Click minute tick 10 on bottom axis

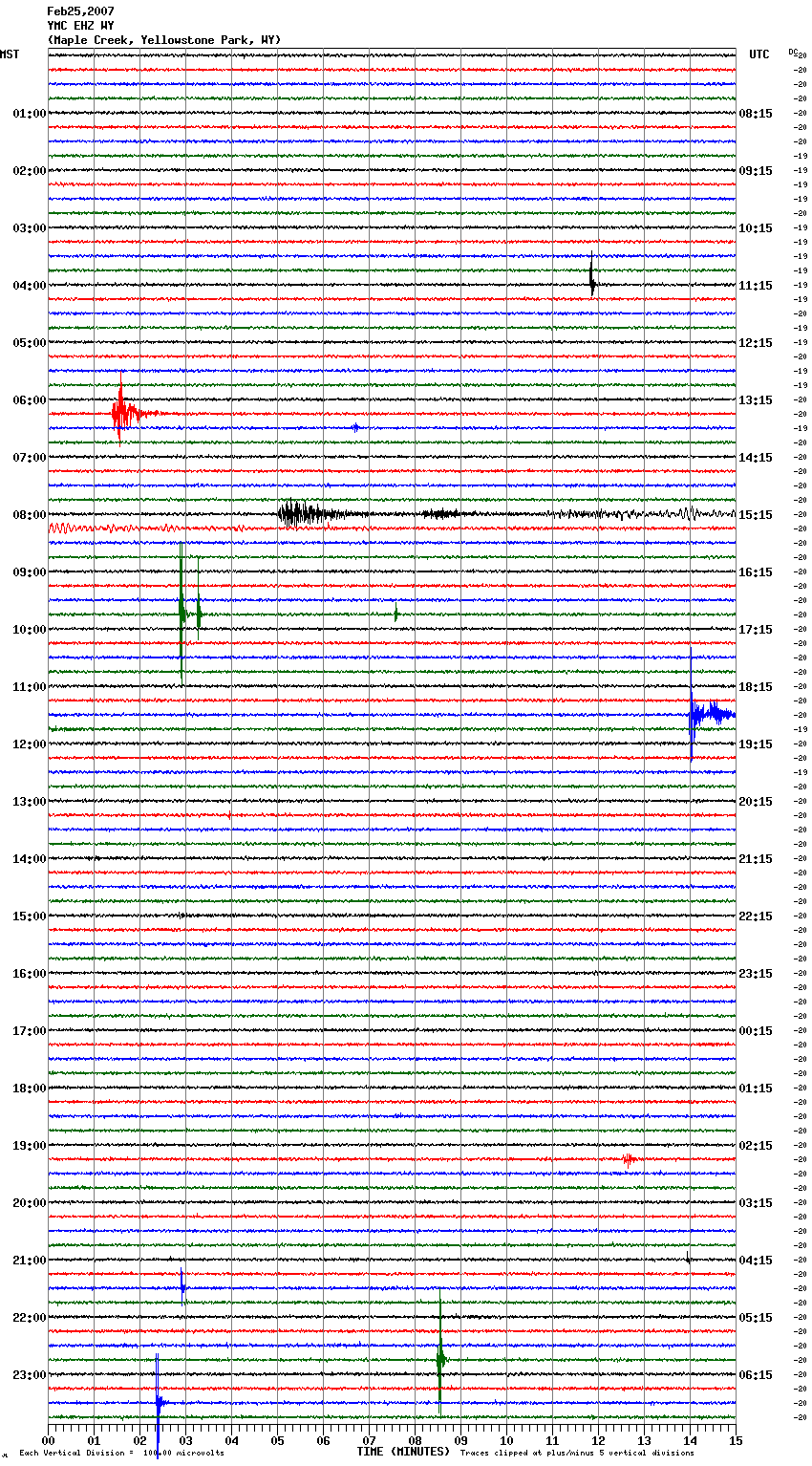(x=506, y=1440)
